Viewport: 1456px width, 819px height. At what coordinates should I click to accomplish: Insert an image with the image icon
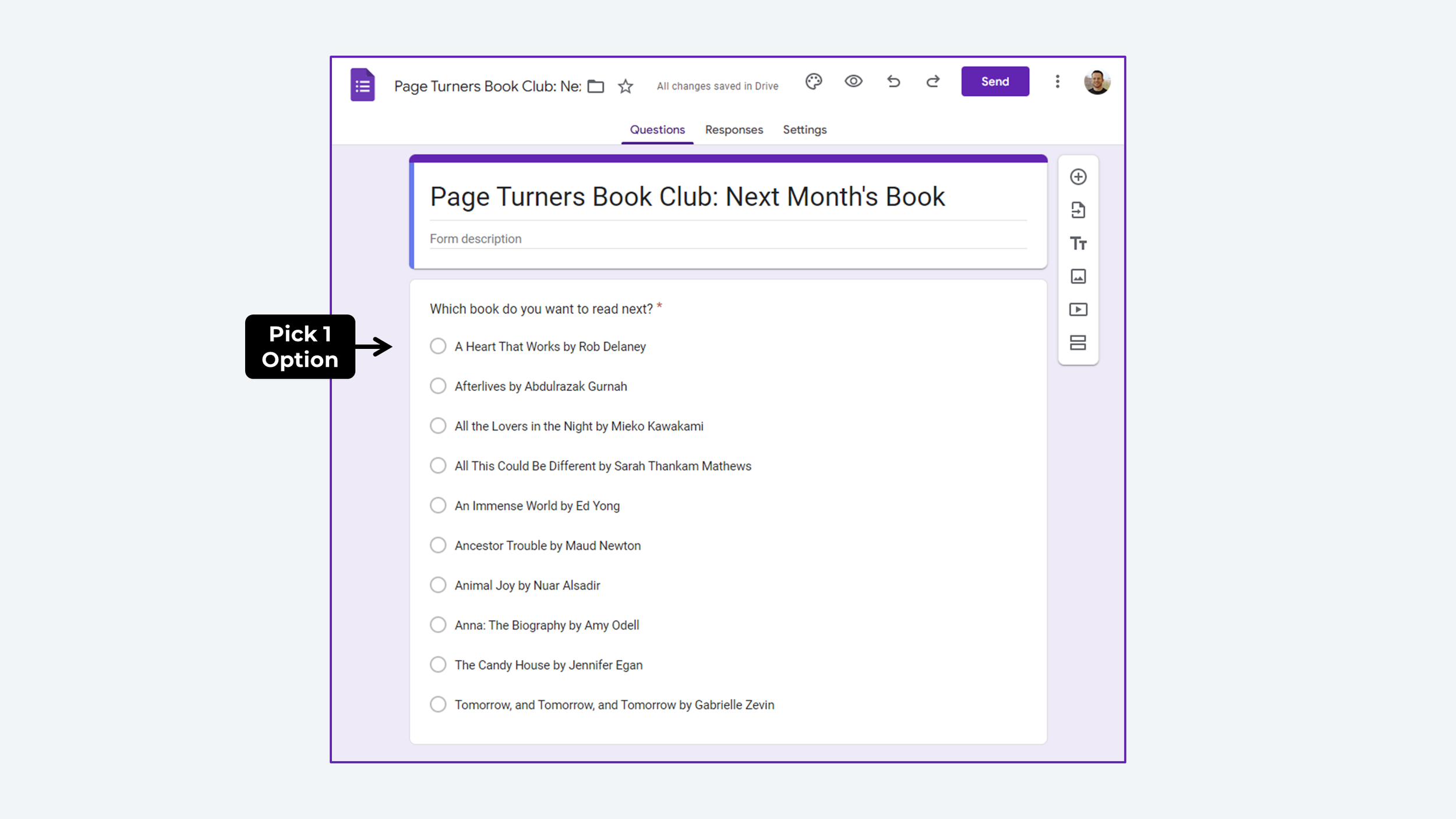point(1078,277)
